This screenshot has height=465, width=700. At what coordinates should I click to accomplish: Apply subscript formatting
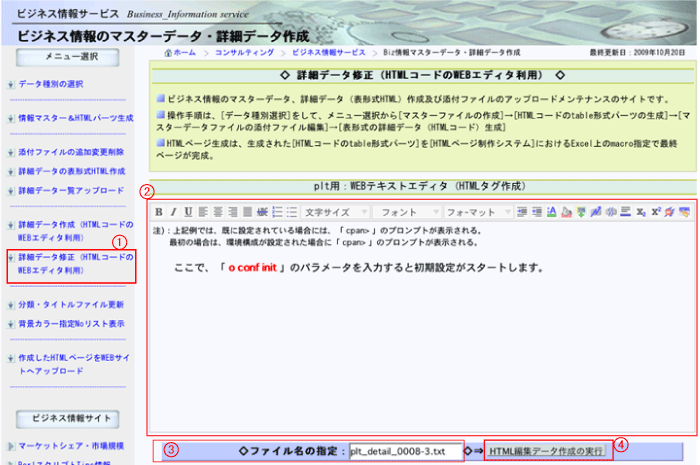[641, 212]
